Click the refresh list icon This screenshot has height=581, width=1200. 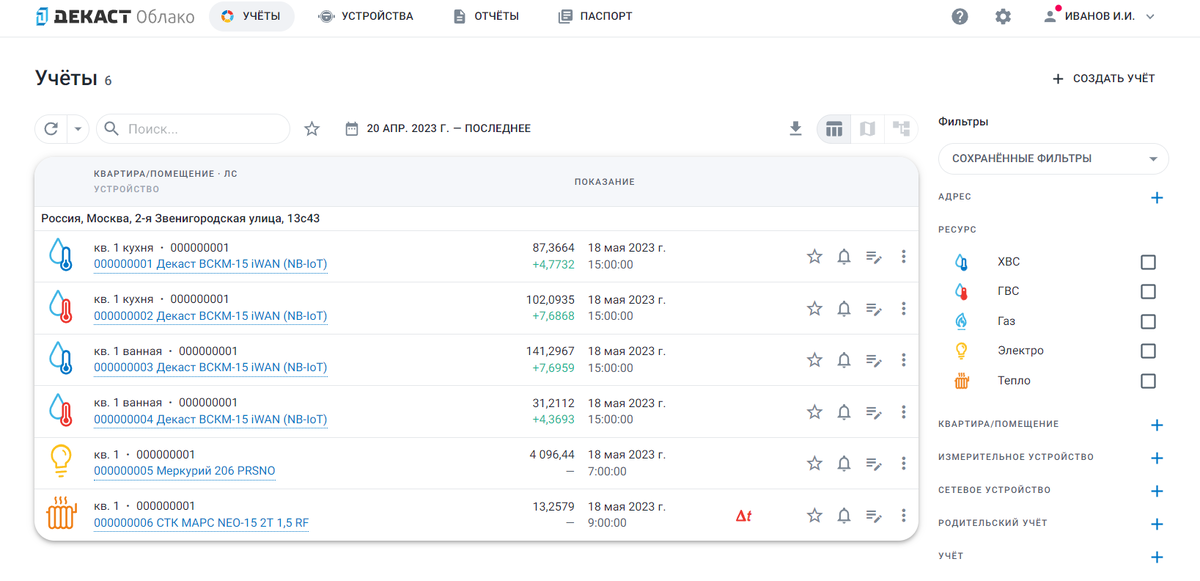[x=51, y=129]
